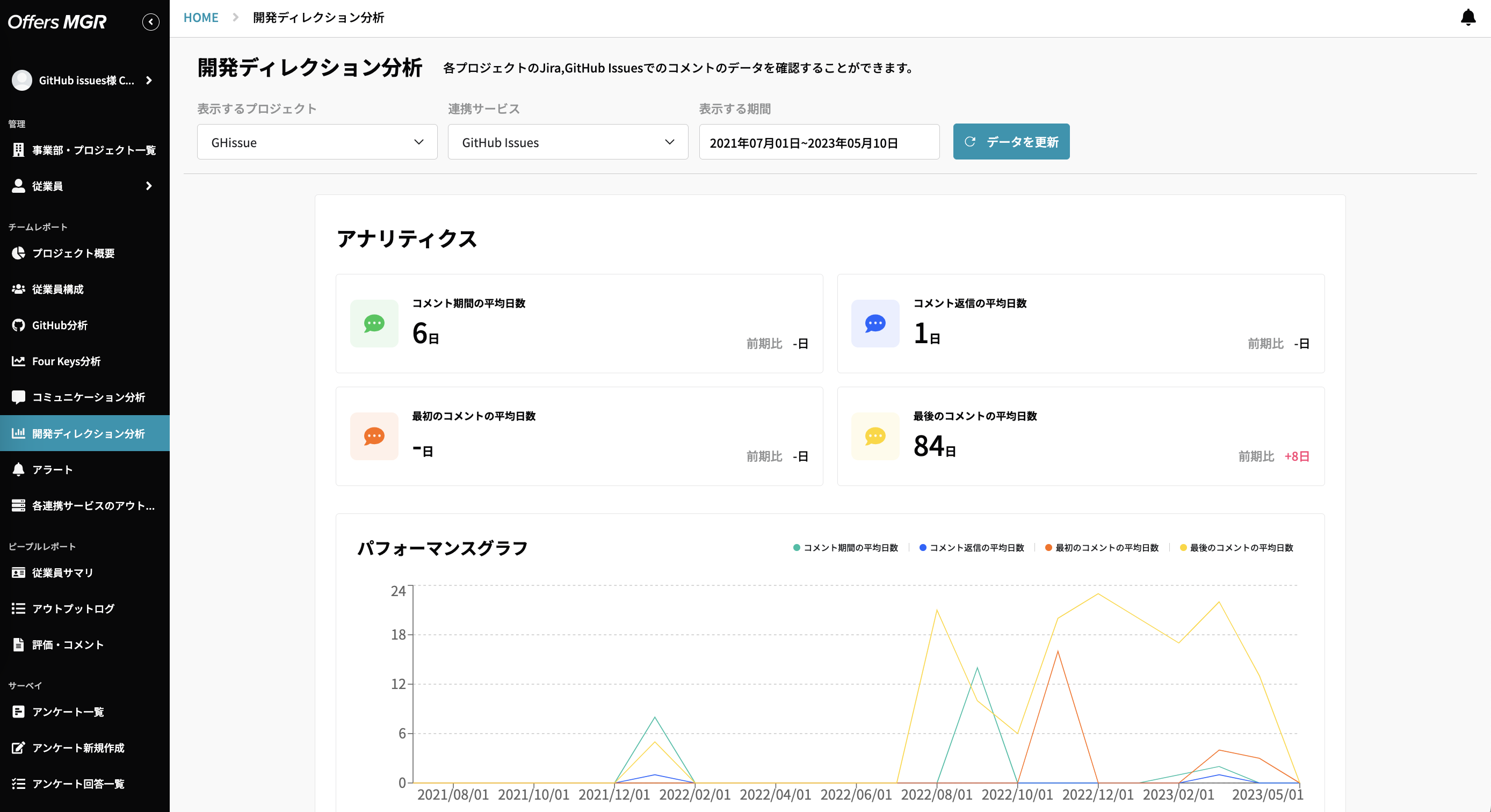The height and width of the screenshot is (812, 1491).
Task: Expand the GitHub issues様 account chevron
Action: tap(149, 80)
